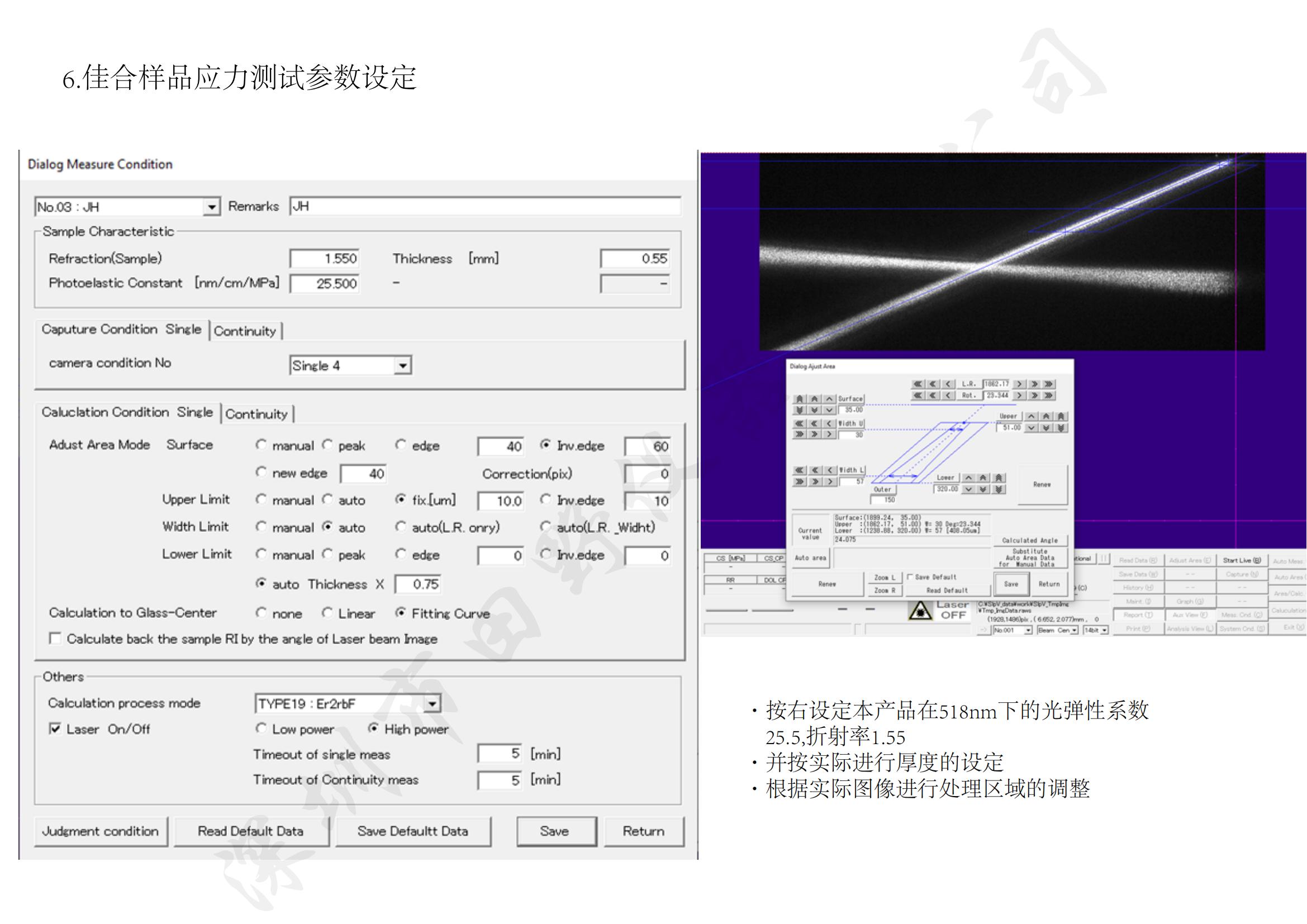Viewport: 1307px width, 924px height.
Task: Click the Zoom R button
Action: [886, 590]
